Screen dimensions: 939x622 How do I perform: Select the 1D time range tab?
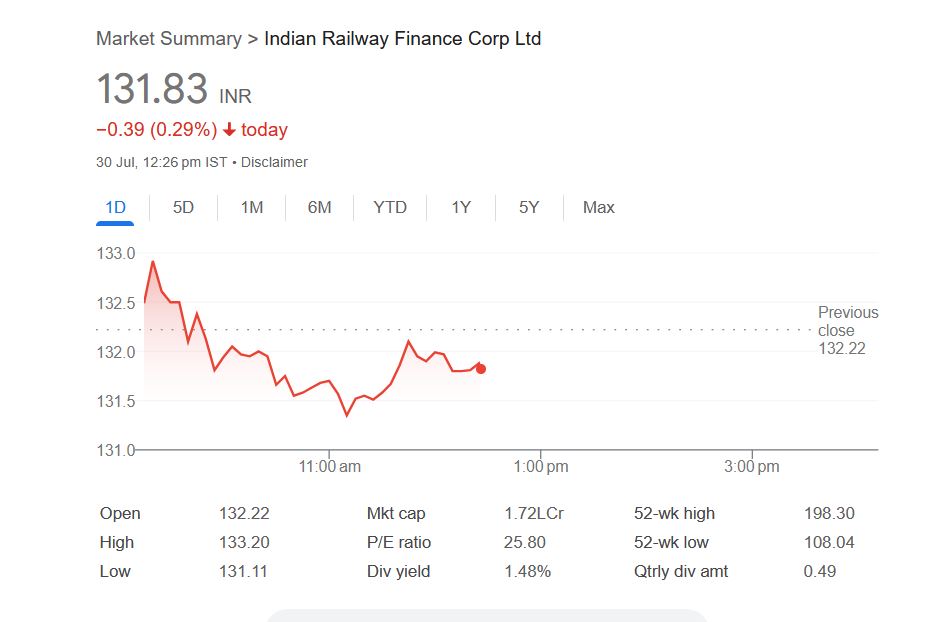pos(116,207)
